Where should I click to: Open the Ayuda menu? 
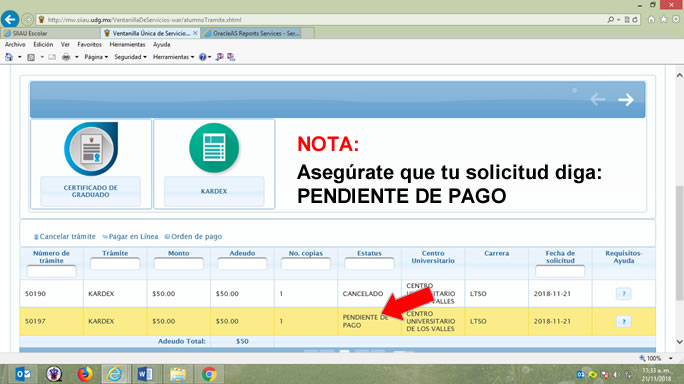pyautogui.click(x=161, y=45)
